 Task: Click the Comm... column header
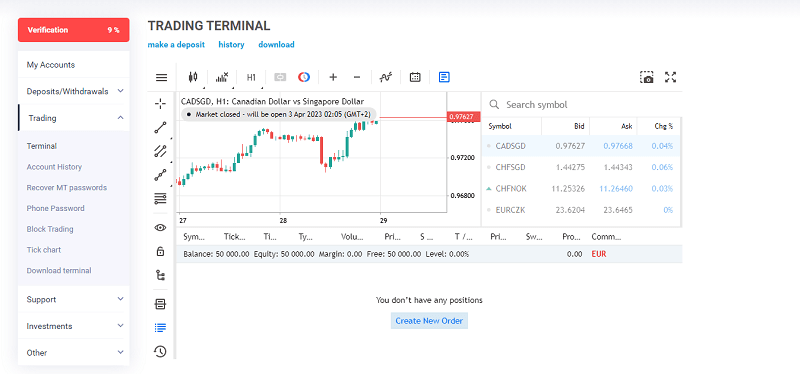click(x=606, y=237)
